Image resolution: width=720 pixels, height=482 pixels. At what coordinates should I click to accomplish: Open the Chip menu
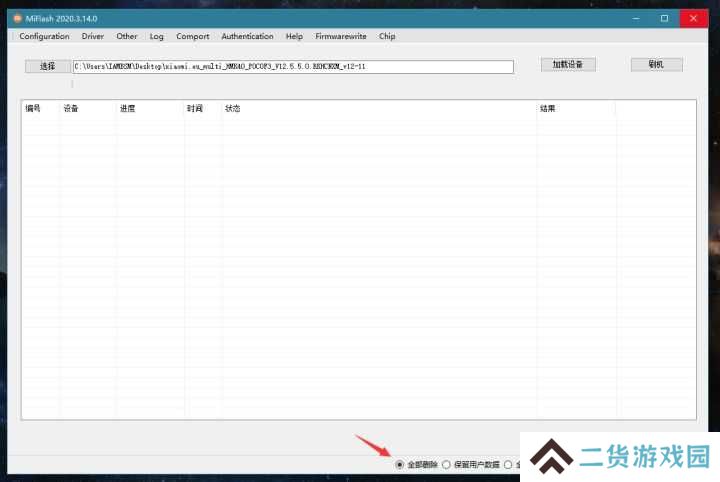[387, 36]
